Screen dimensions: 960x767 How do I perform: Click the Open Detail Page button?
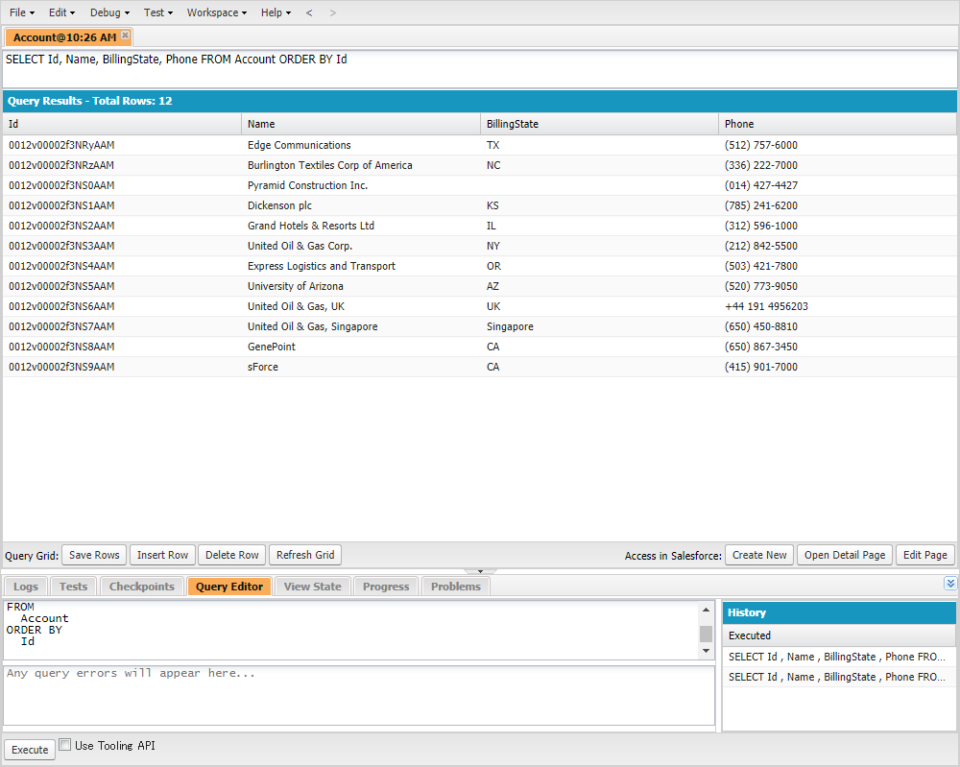click(844, 555)
